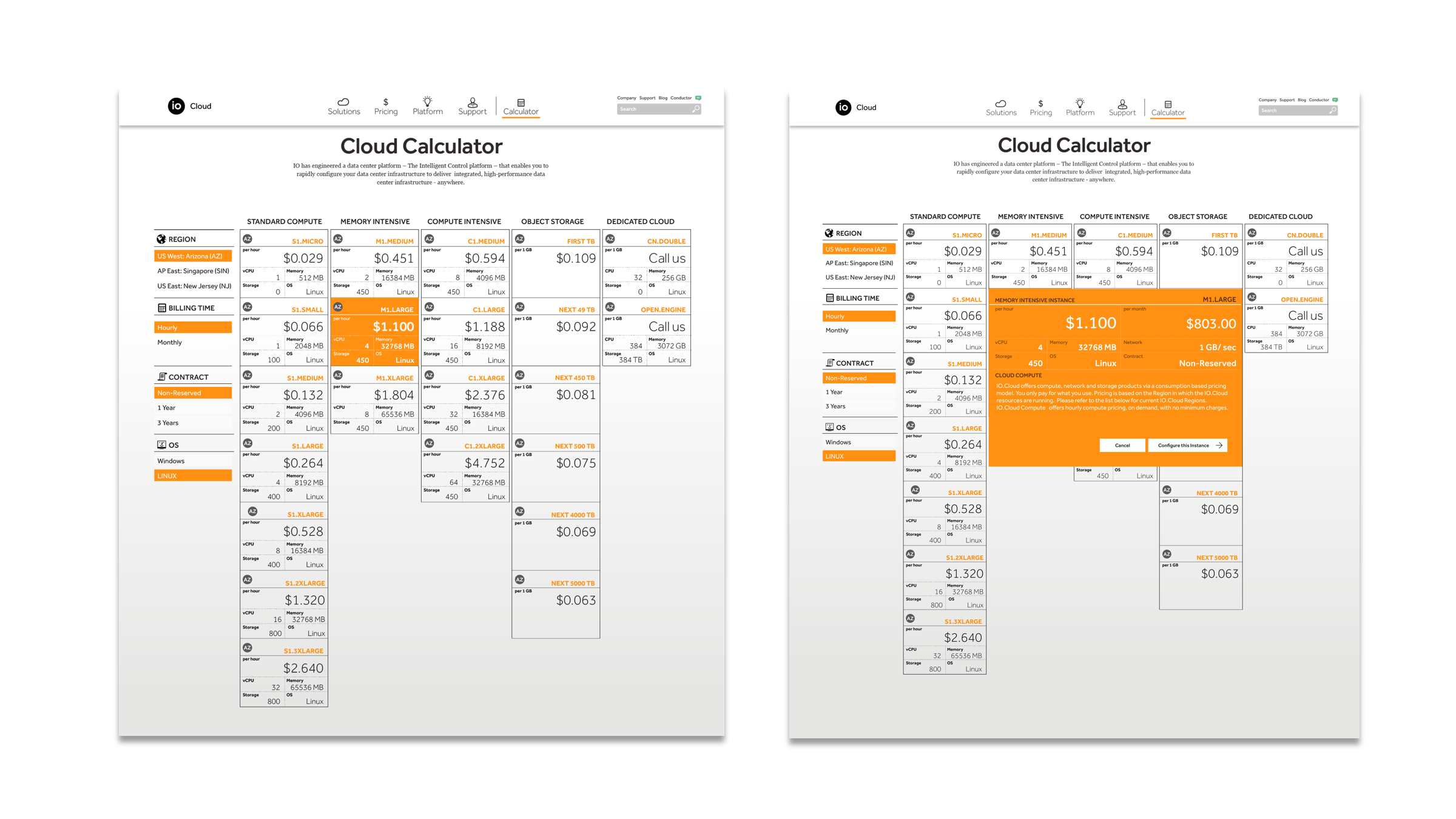
Task: Click Platform nav label in right mockup
Action: click(x=1080, y=113)
